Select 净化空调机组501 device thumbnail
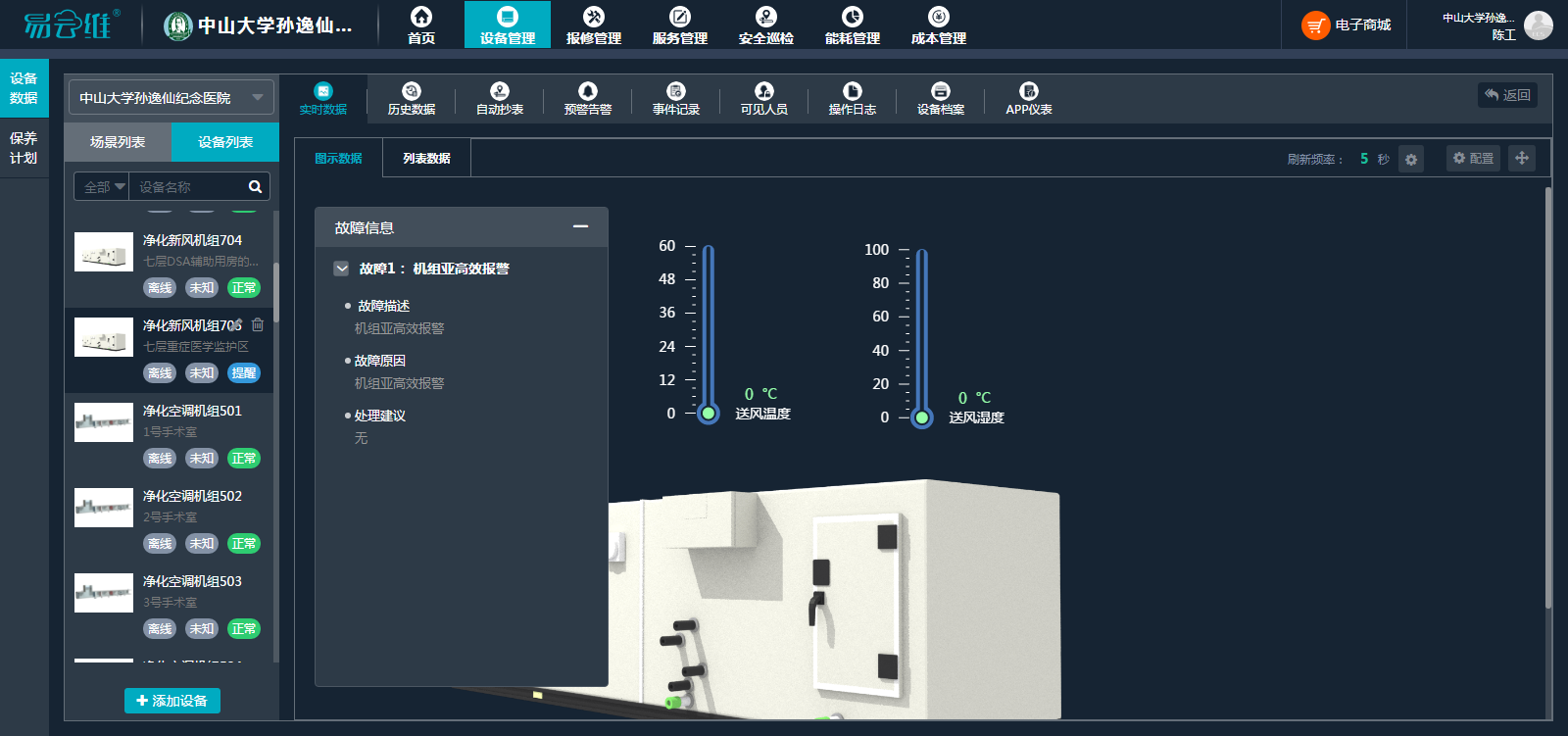The height and width of the screenshot is (736, 1568). pos(104,422)
